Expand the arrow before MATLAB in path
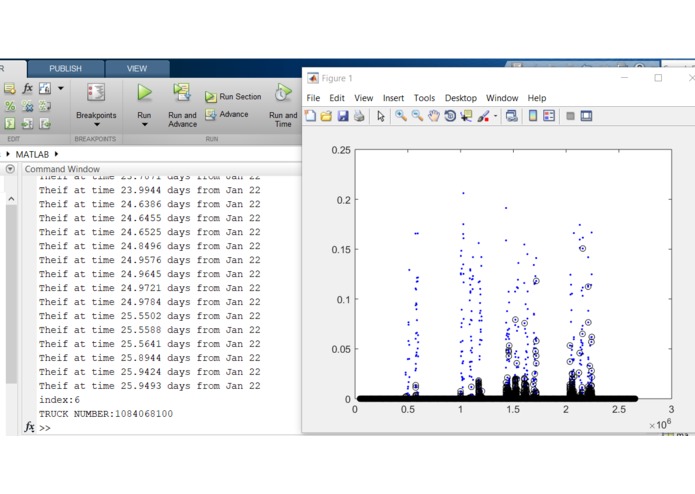695x494 pixels. pyautogui.click(x=8, y=154)
